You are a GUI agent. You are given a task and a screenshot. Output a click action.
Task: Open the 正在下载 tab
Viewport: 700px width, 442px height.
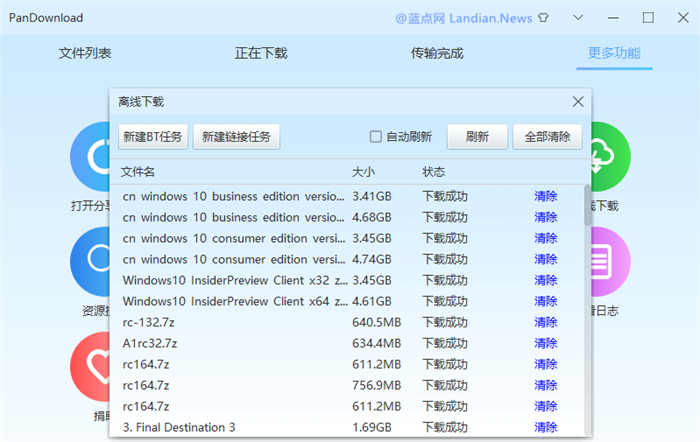click(x=261, y=53)
